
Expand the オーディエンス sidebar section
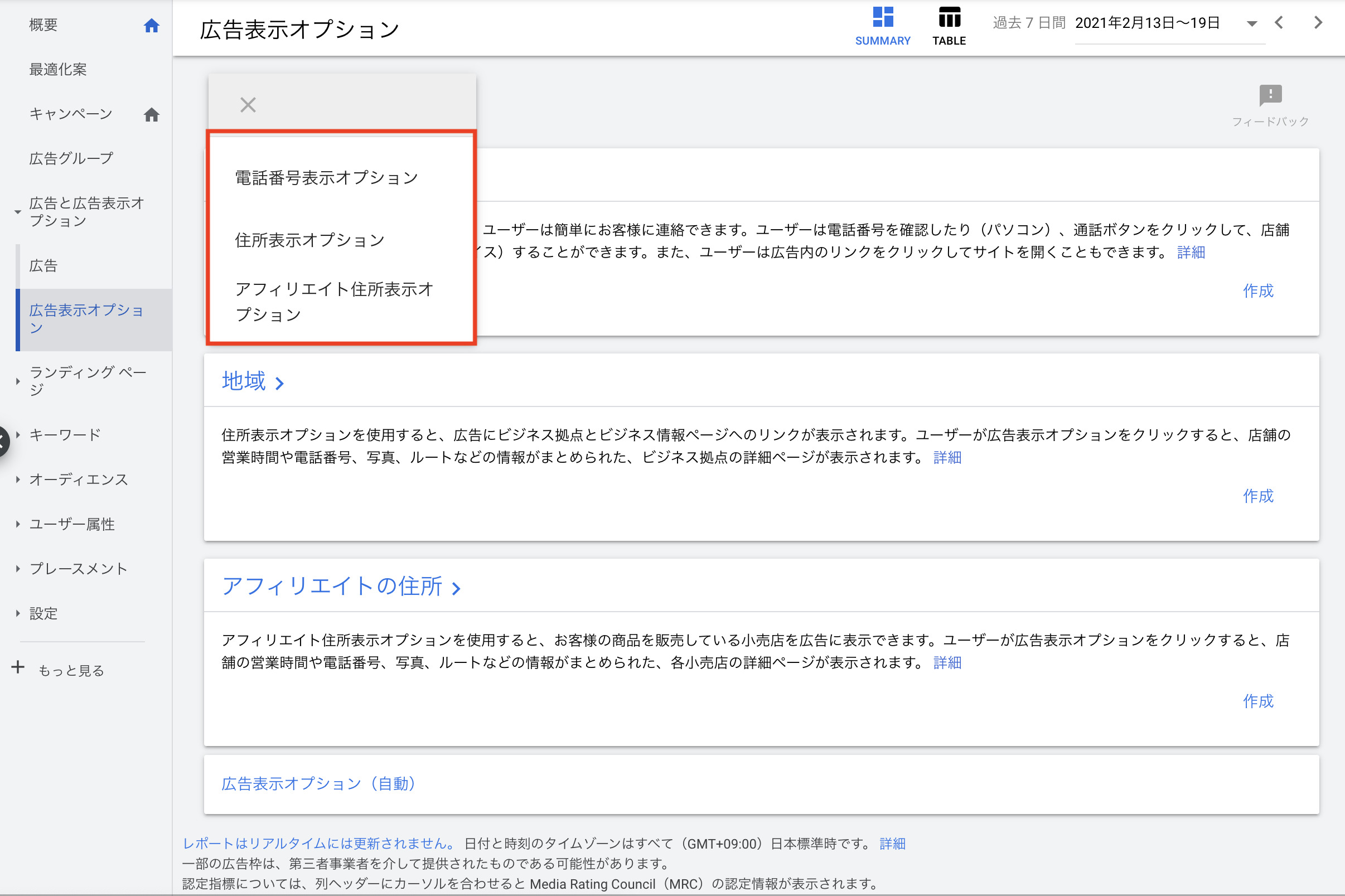pyautogui.click(x=18, y=480)
